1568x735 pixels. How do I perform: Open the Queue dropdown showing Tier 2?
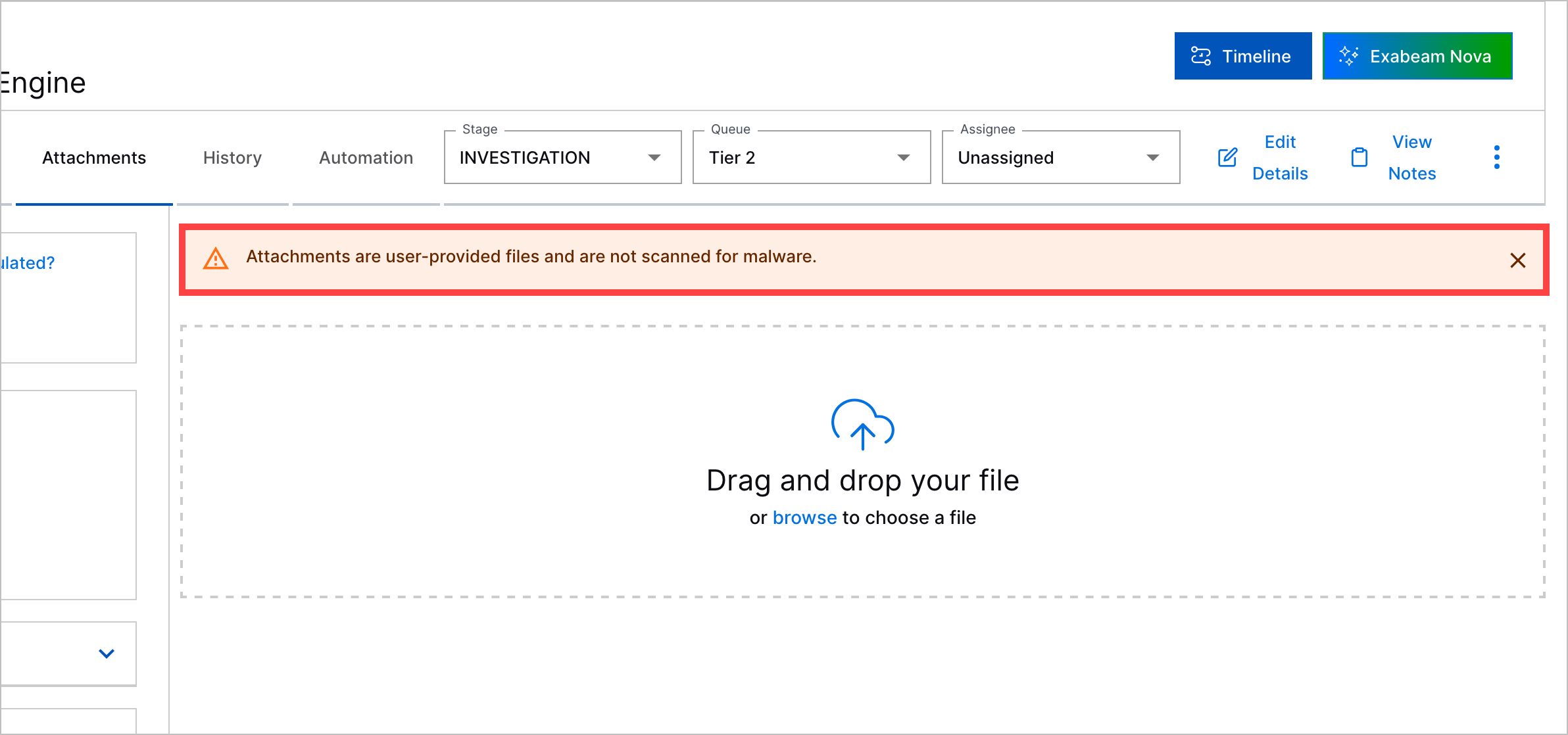click(x=902, y=157)
